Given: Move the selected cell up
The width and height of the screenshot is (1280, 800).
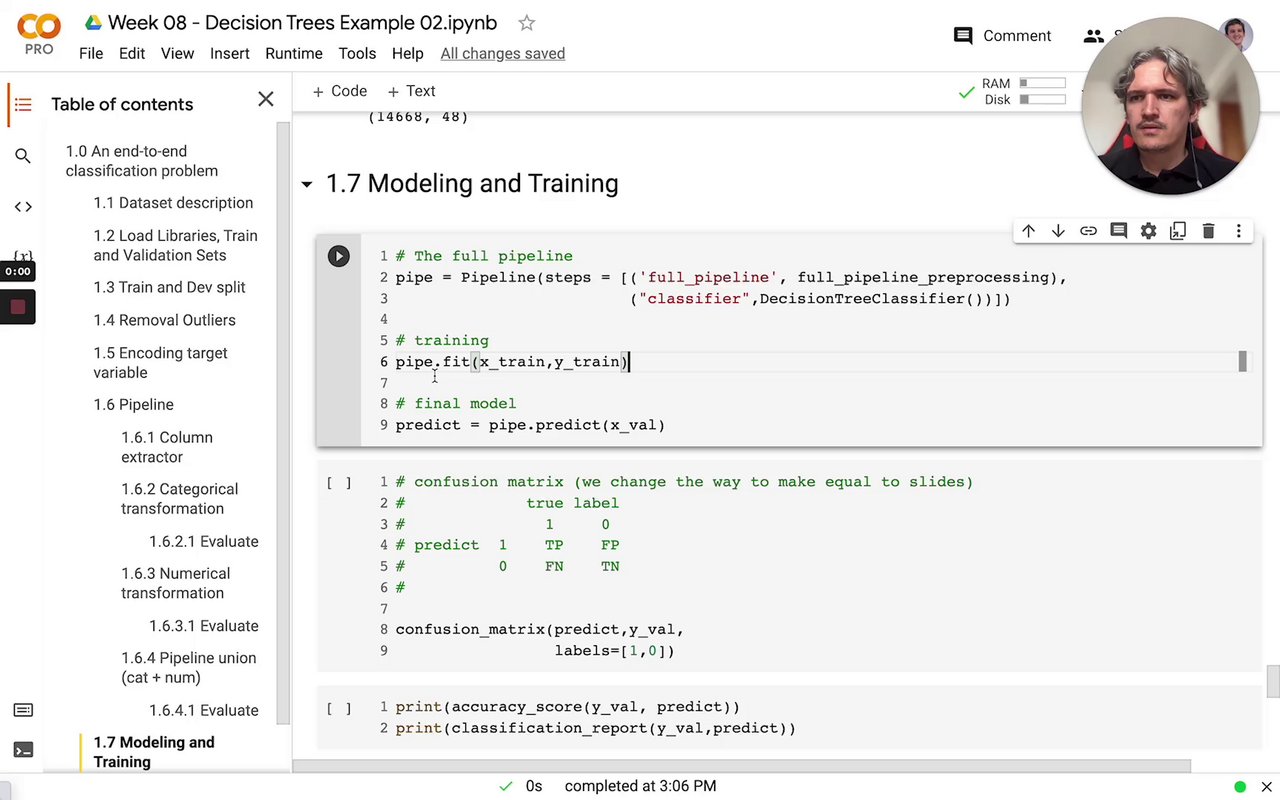Looking at the screenshot, I should tap(1028, 231).
